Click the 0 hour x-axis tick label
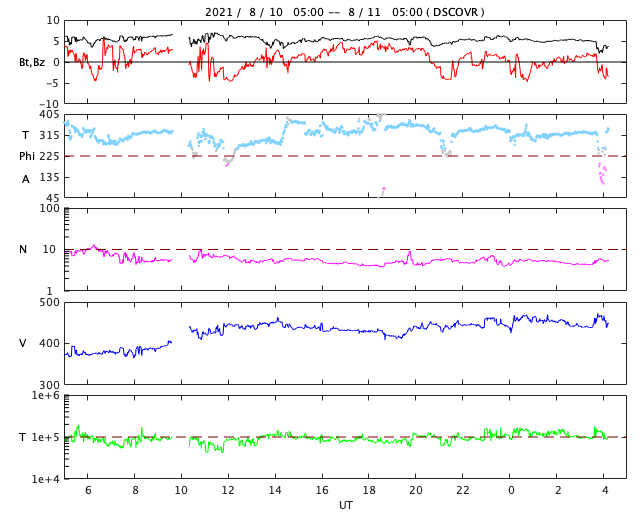This screenshot has height=512, width=640. 510,491
